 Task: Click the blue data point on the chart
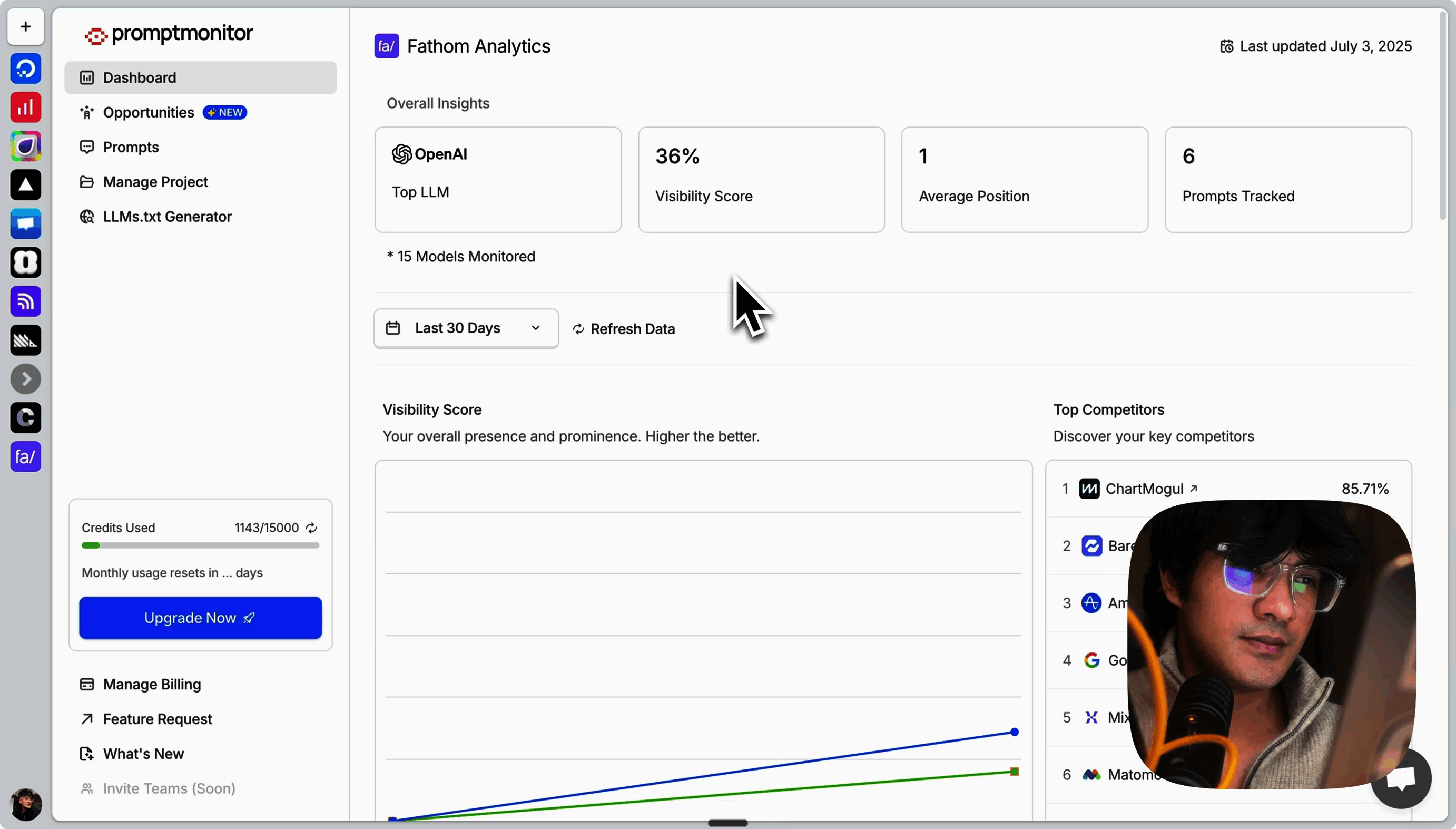1014,732
